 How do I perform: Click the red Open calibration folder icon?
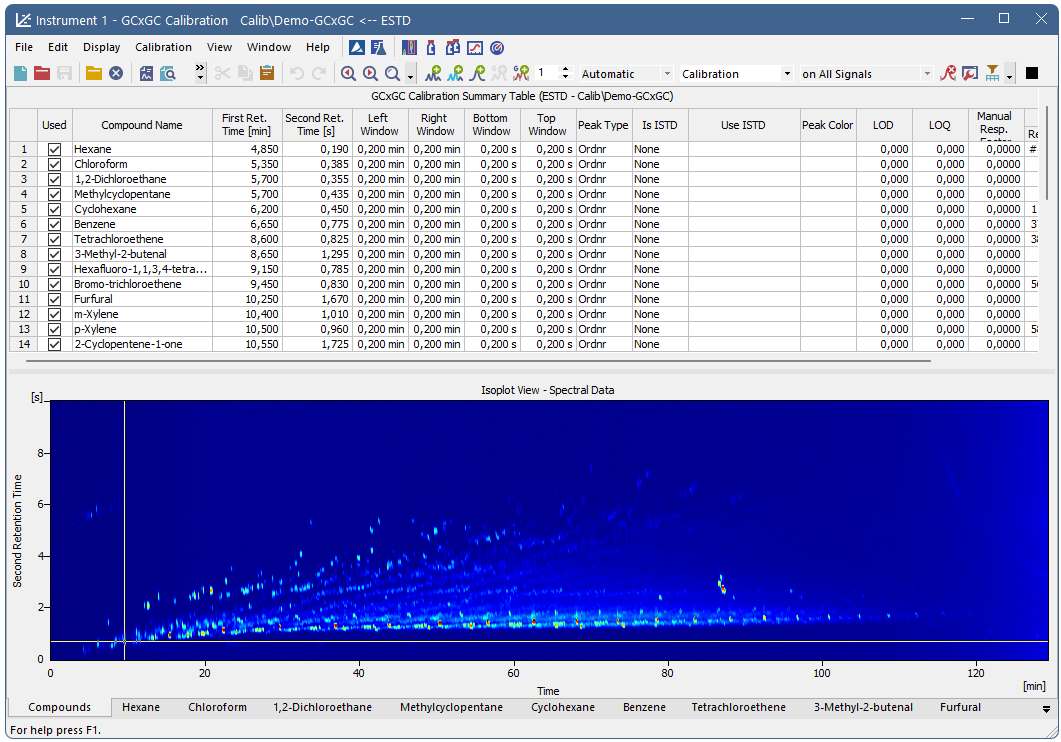[x=42, y=73]
